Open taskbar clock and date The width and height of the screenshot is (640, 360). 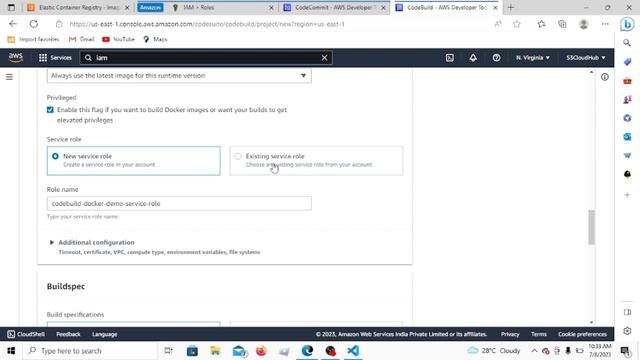(x=600, y=351)
